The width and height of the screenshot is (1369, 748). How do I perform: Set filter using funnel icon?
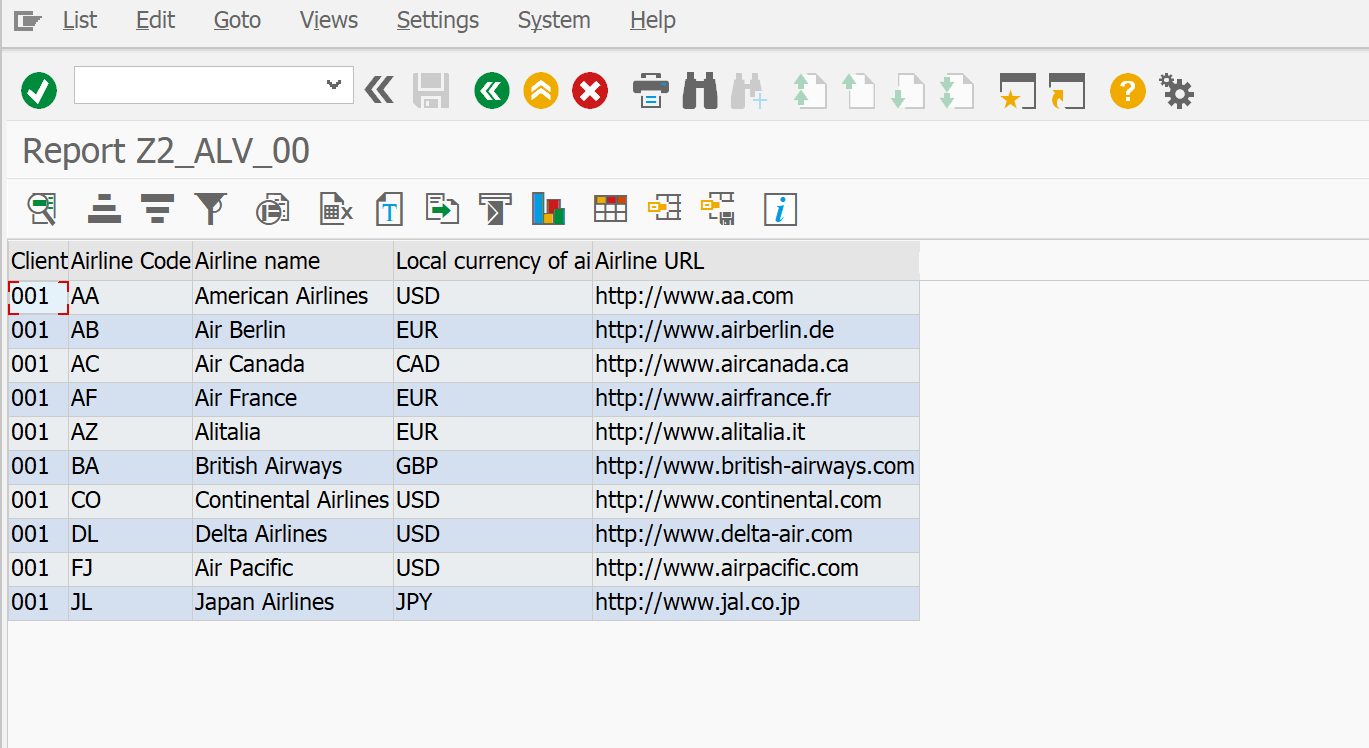click(211, 209)
